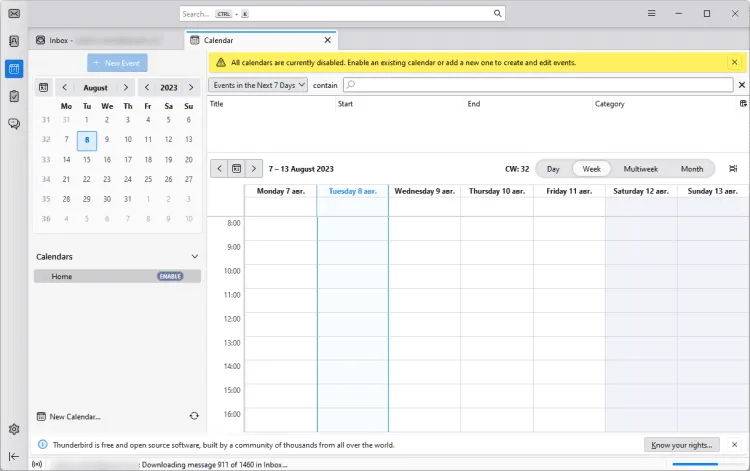Click the download progress bar
Viewport: 750px width, 471px height.
706,464
